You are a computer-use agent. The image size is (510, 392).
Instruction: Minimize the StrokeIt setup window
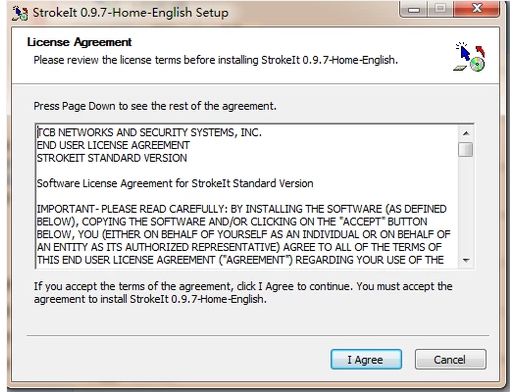point(413,9)
